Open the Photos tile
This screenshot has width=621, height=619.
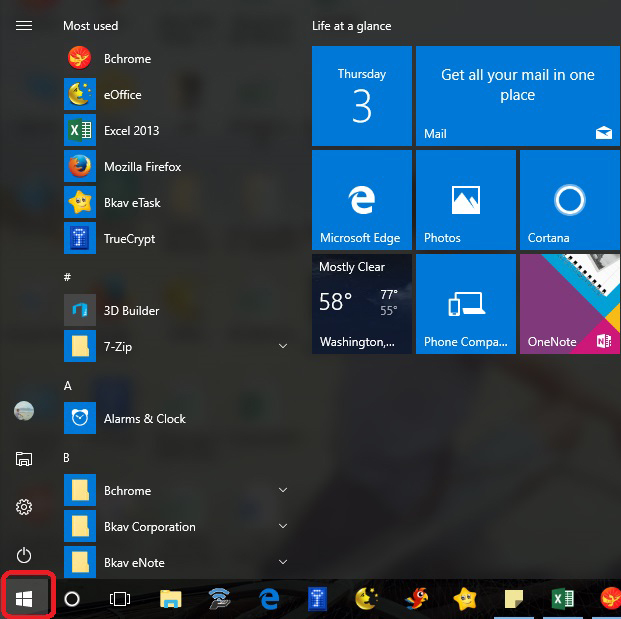pyautogui.click(x=466, y=200)
